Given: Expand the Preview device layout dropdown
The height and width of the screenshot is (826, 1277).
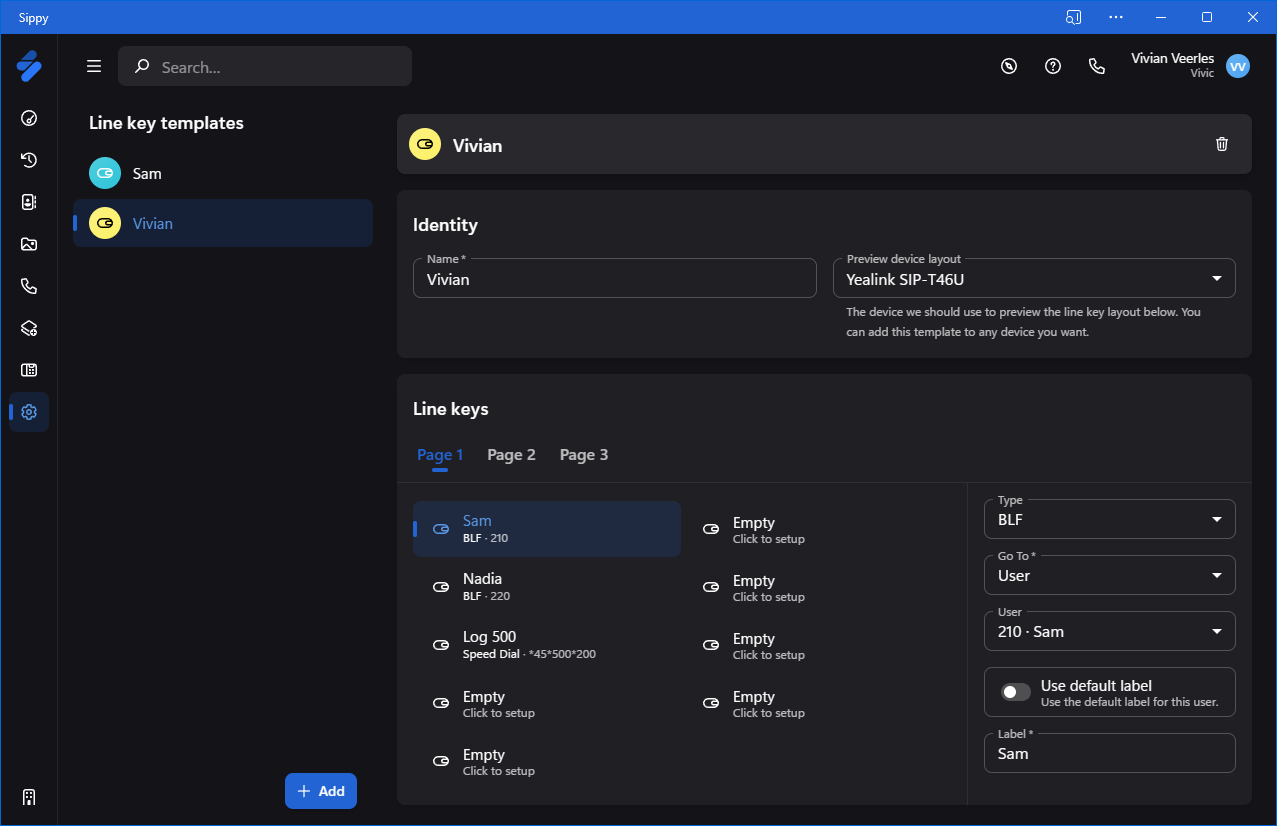Looking at the screenshot, I should pos(1033,279).
